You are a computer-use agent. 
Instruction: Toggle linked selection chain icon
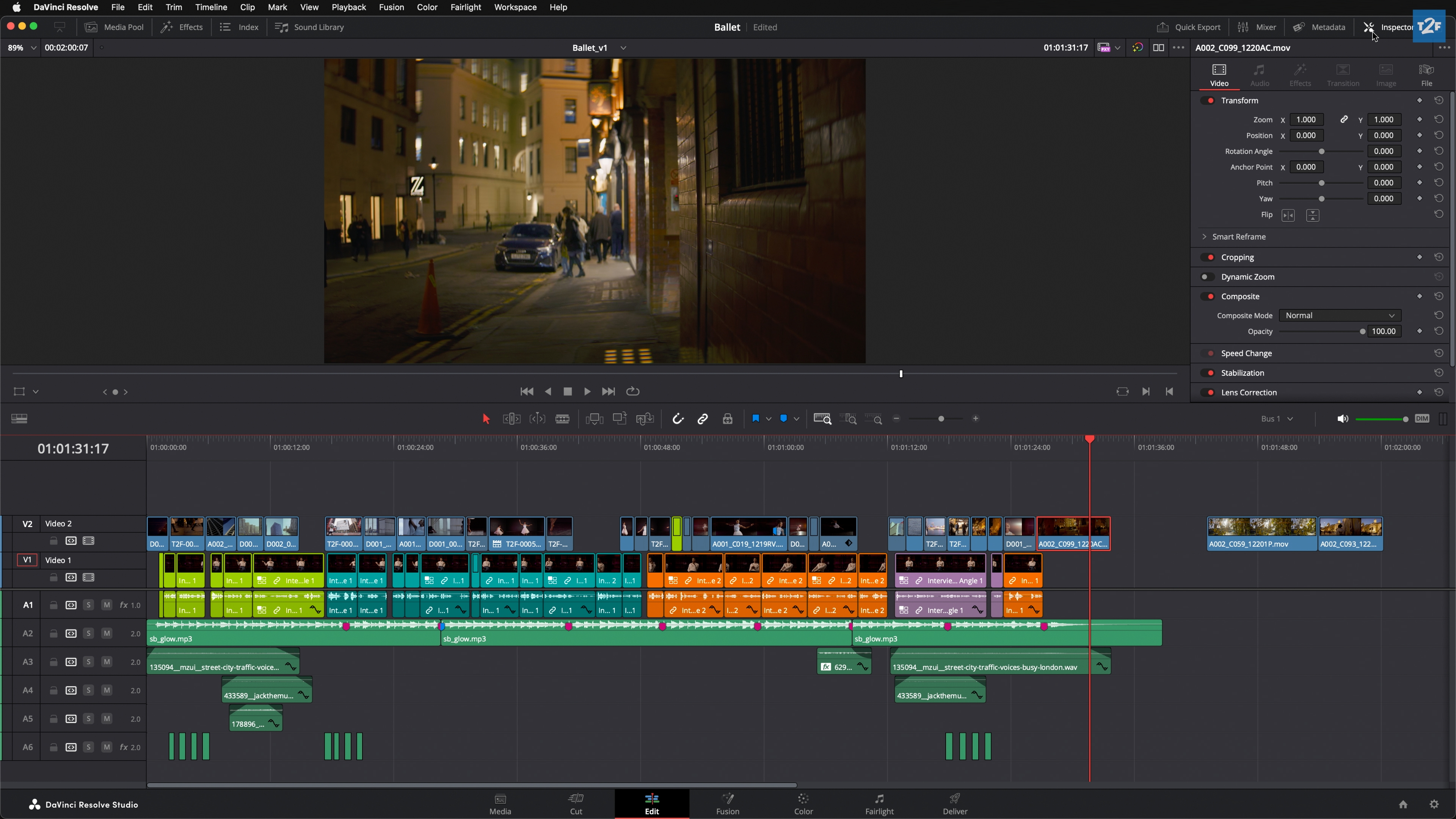pyautogui.click(x=703, y=419)
